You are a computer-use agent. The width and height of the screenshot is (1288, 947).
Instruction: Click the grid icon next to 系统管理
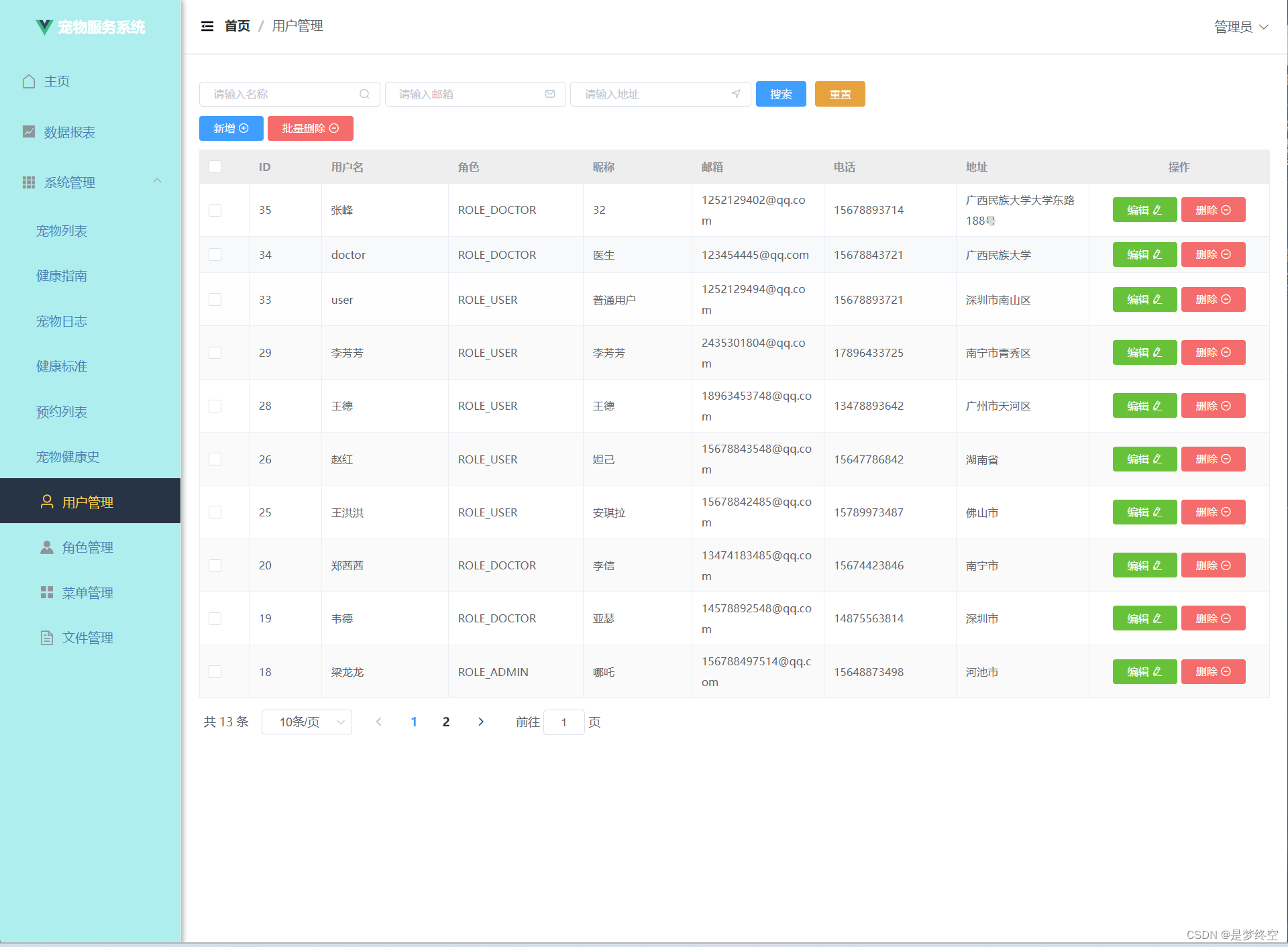click(x=28, y=182)
